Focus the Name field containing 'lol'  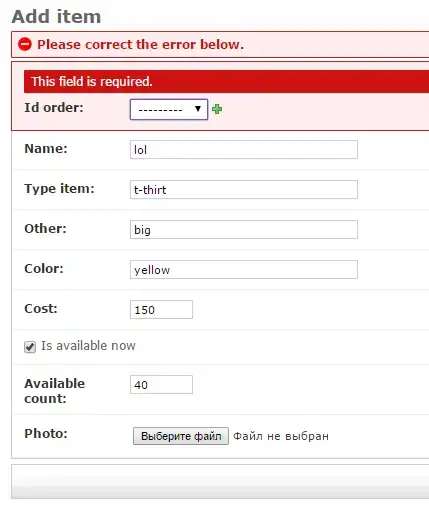coord(244,150)
